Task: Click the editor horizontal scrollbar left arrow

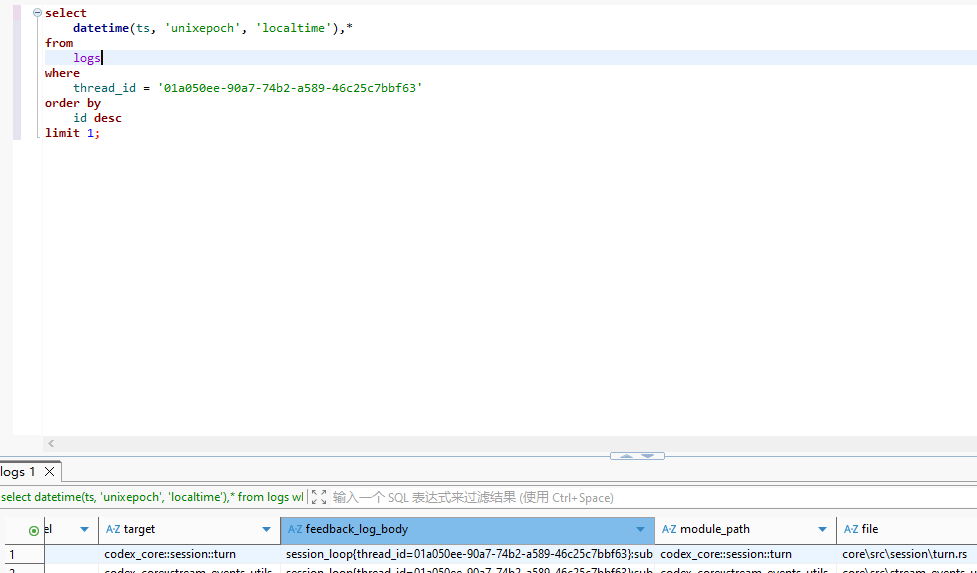Action: tap(51, 443)
